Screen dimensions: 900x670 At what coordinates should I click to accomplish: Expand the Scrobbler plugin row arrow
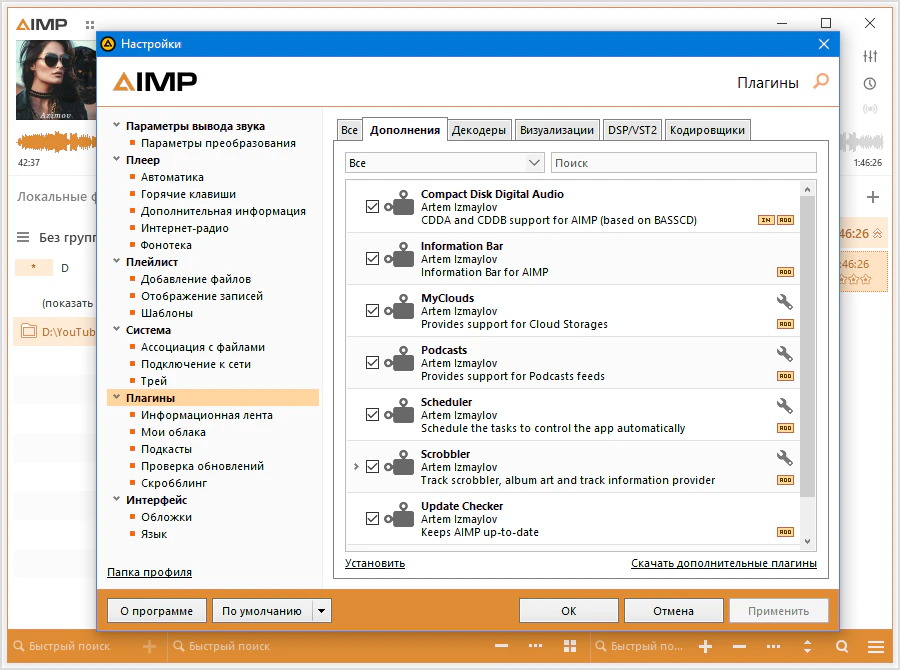[356, 467]
